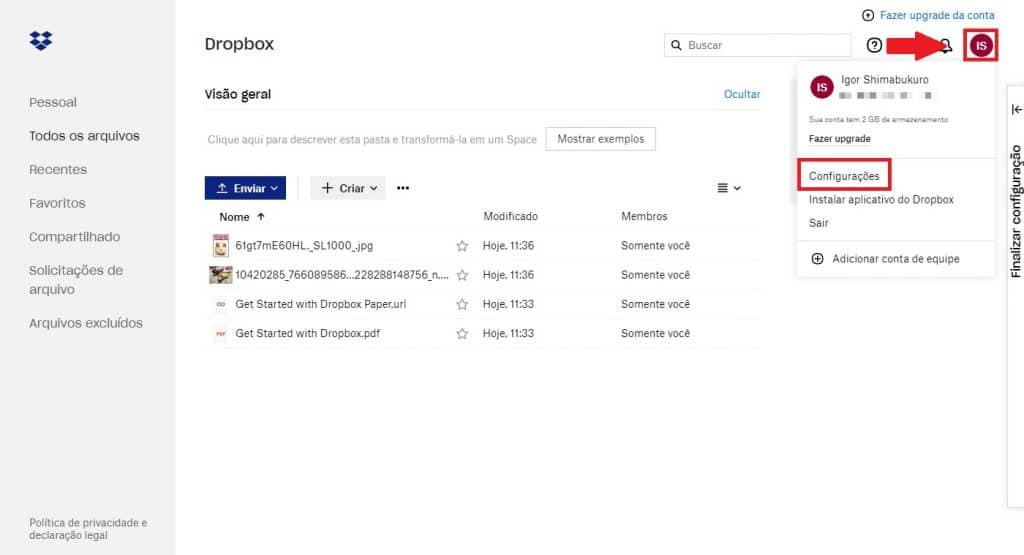The width and height of the screenshot is (1024, 555).
Task: Open Recentes in the sidebar
Action: 58,170
